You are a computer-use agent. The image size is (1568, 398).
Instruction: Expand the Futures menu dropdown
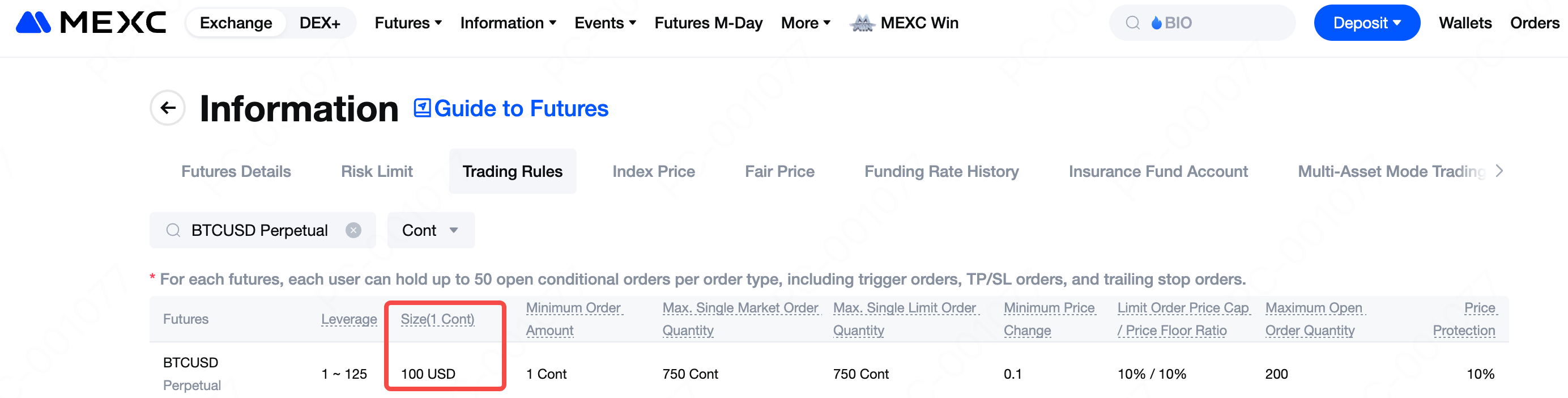point(408,23)
